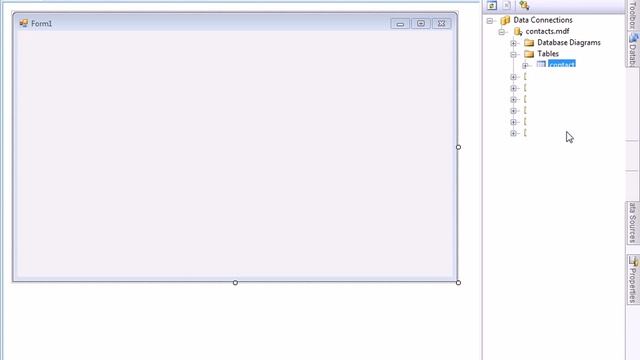The image size is (640, 360).
Task: Open the Data Sources side tab
Action: point(633,222)
